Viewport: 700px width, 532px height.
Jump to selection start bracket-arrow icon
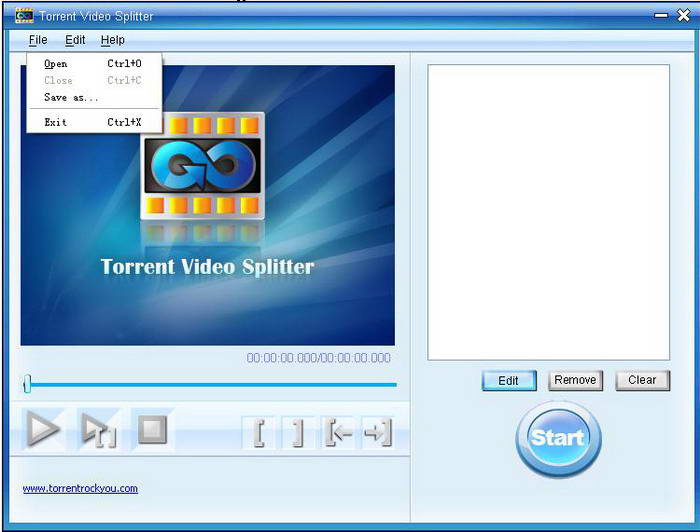coord(338,432)
